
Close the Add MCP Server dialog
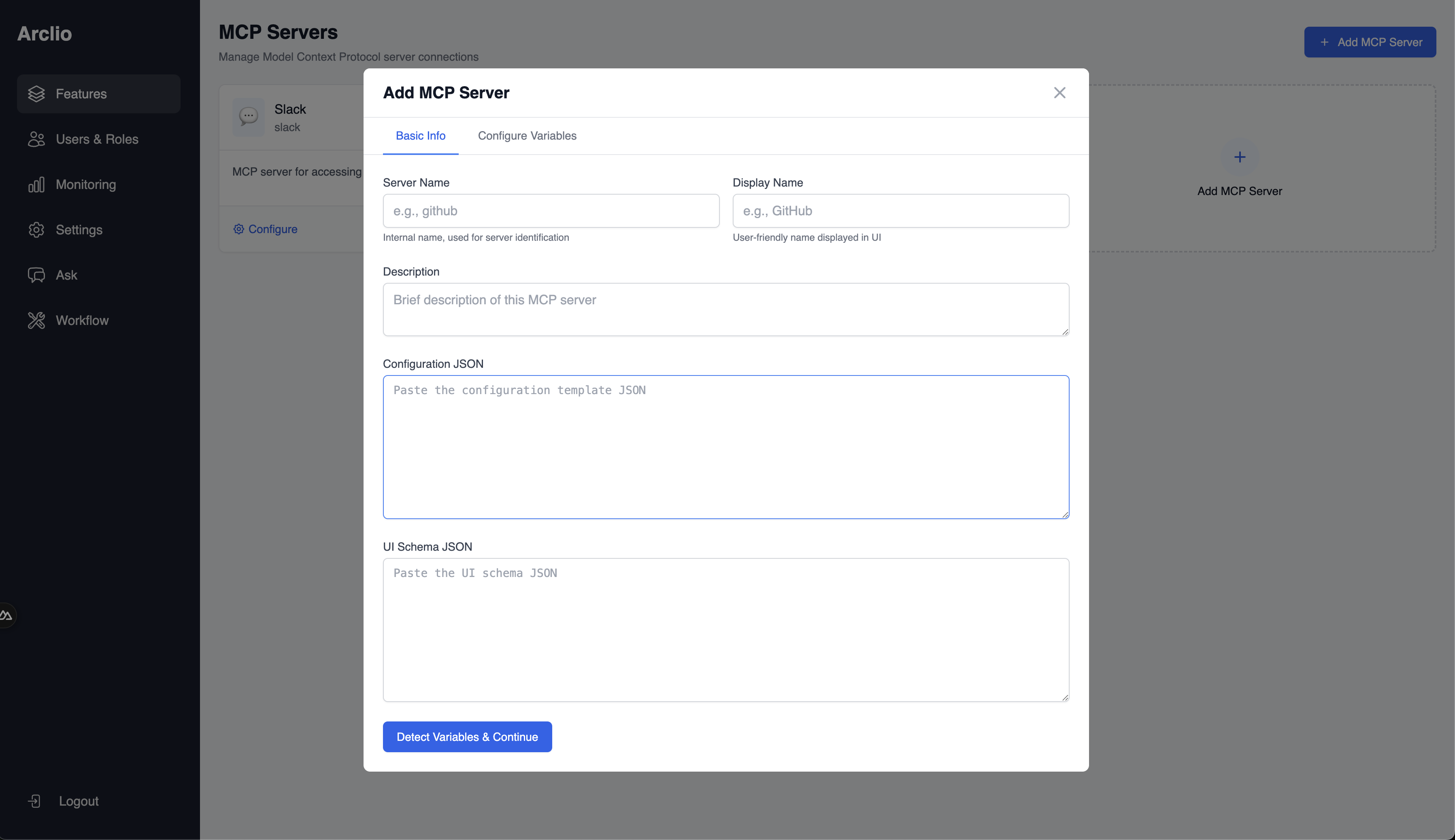[x=1059, y=92]
